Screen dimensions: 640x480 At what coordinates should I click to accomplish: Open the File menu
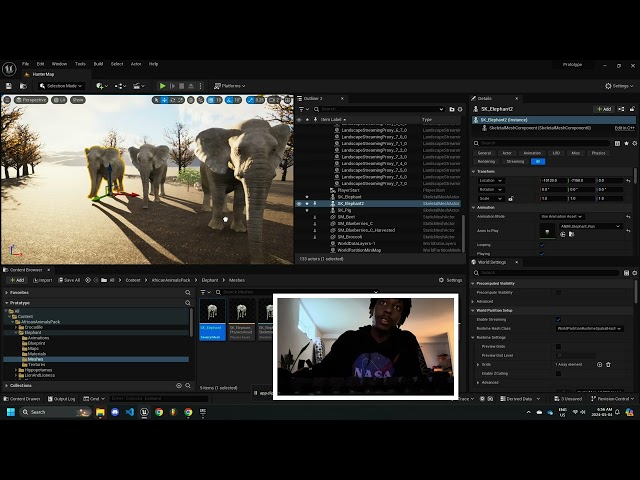click(x=25, y=64)
